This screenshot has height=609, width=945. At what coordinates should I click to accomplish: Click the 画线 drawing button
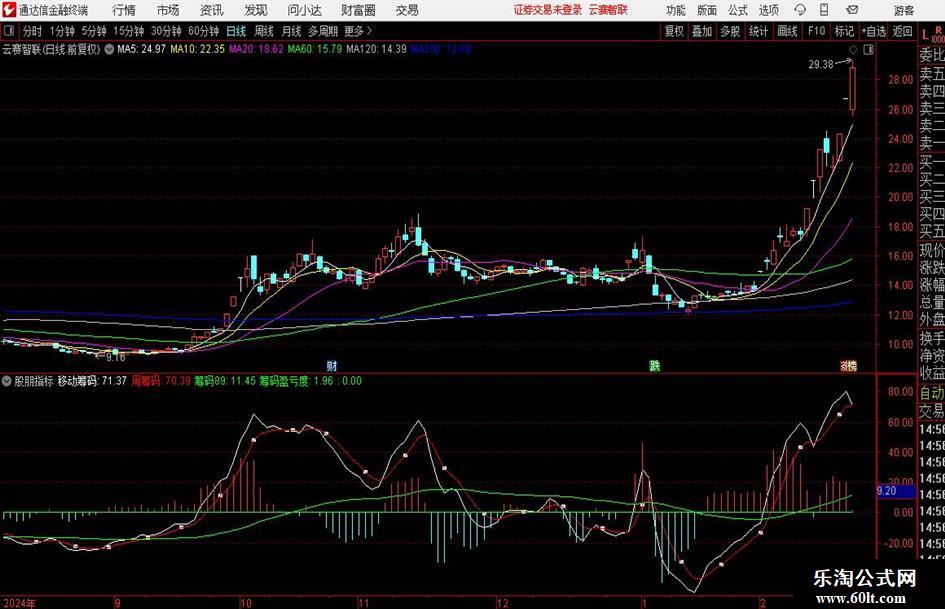[x=787, y=31]
